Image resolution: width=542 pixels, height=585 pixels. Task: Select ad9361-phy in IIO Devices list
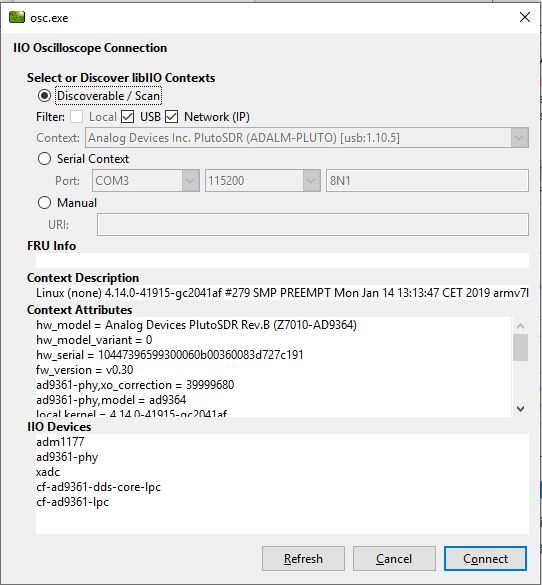tap(67, 457)
